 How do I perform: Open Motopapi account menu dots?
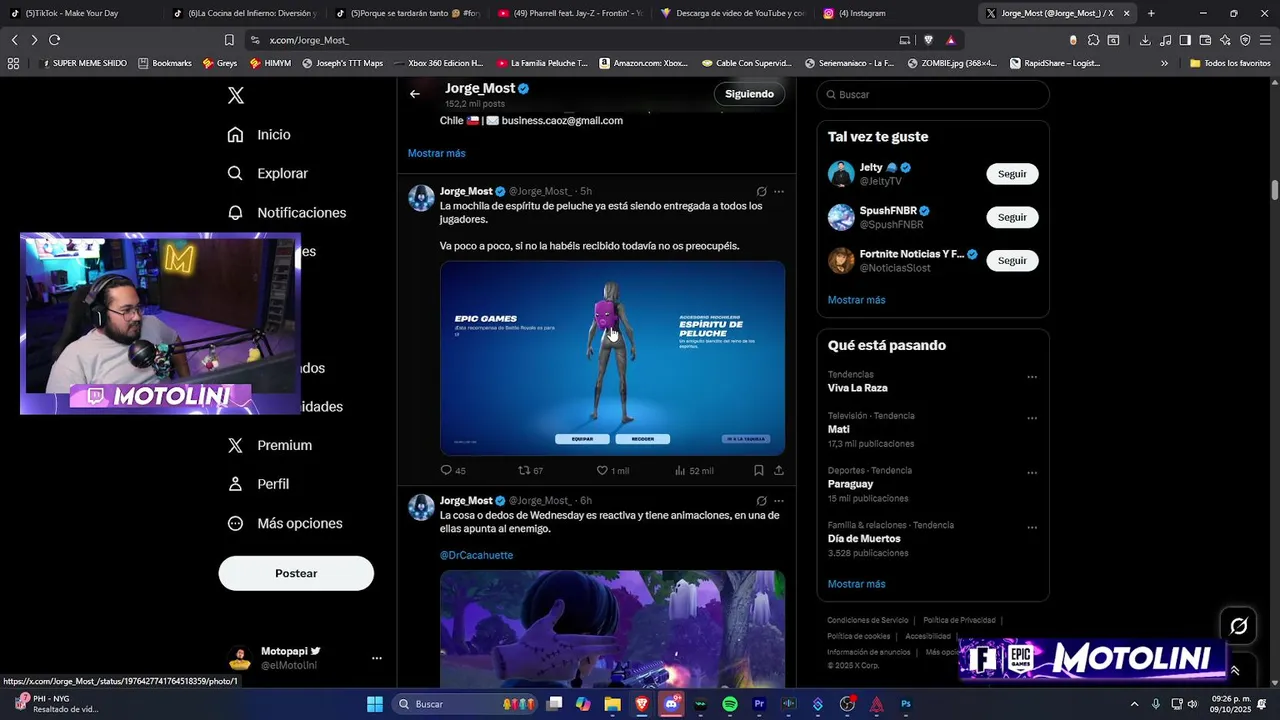[377, 658]
